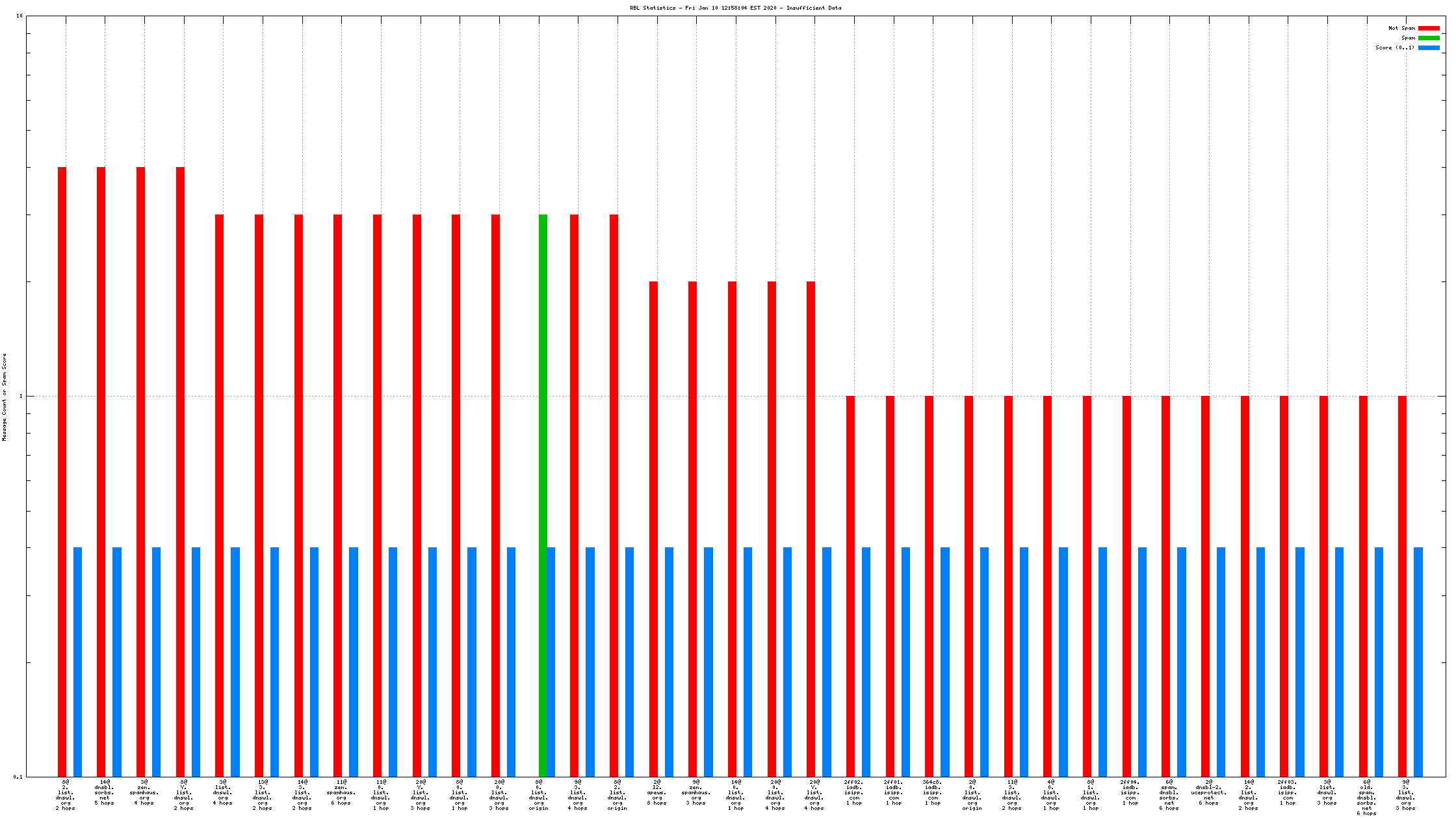The height and width of the screenshot is (819, 1456).
Task: Click the old.spam.dnsbl.sorbs.net 6 hops label
Action: pos(1366,798)
